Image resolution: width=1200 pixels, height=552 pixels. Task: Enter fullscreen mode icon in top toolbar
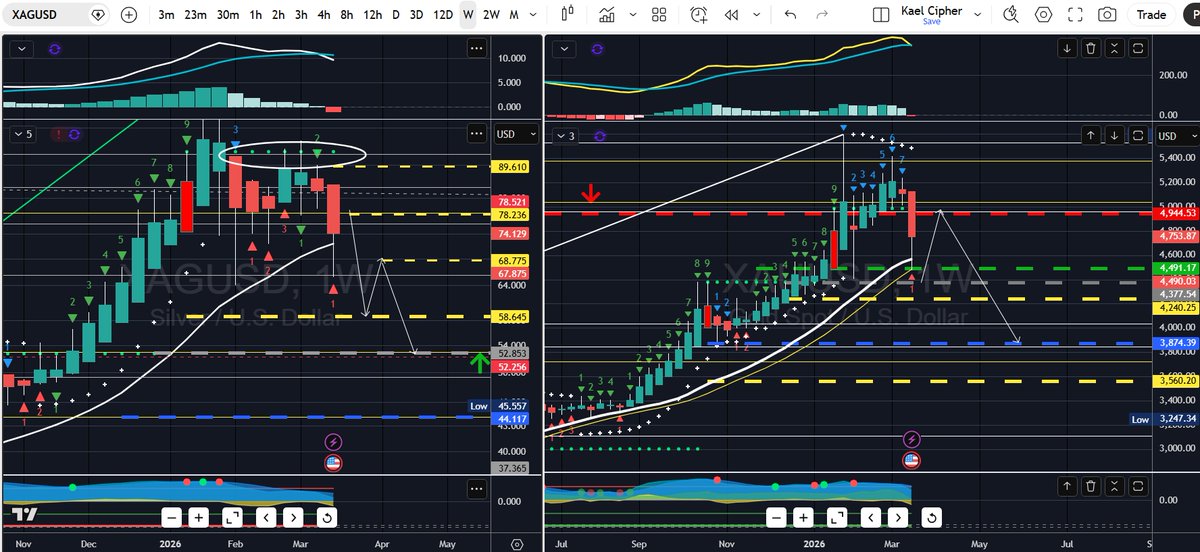tap(1076, 15)
